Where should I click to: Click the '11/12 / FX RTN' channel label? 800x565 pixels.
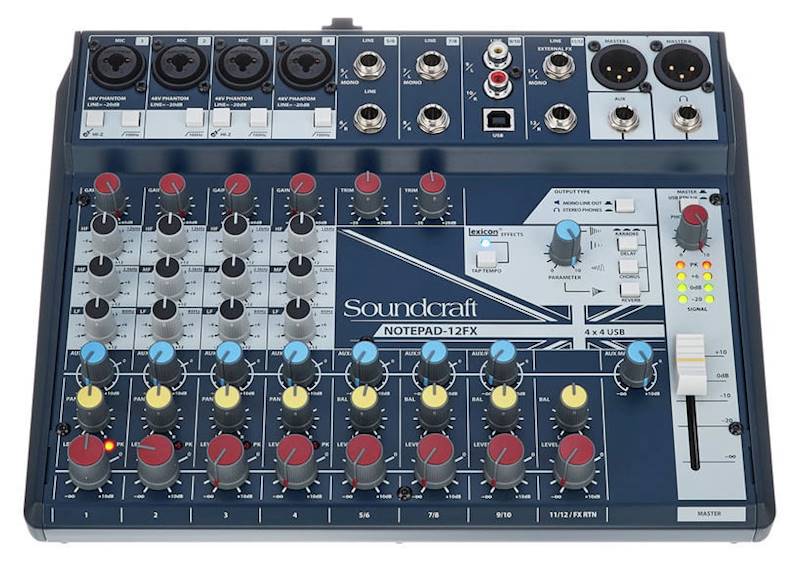tap(573, 514)
